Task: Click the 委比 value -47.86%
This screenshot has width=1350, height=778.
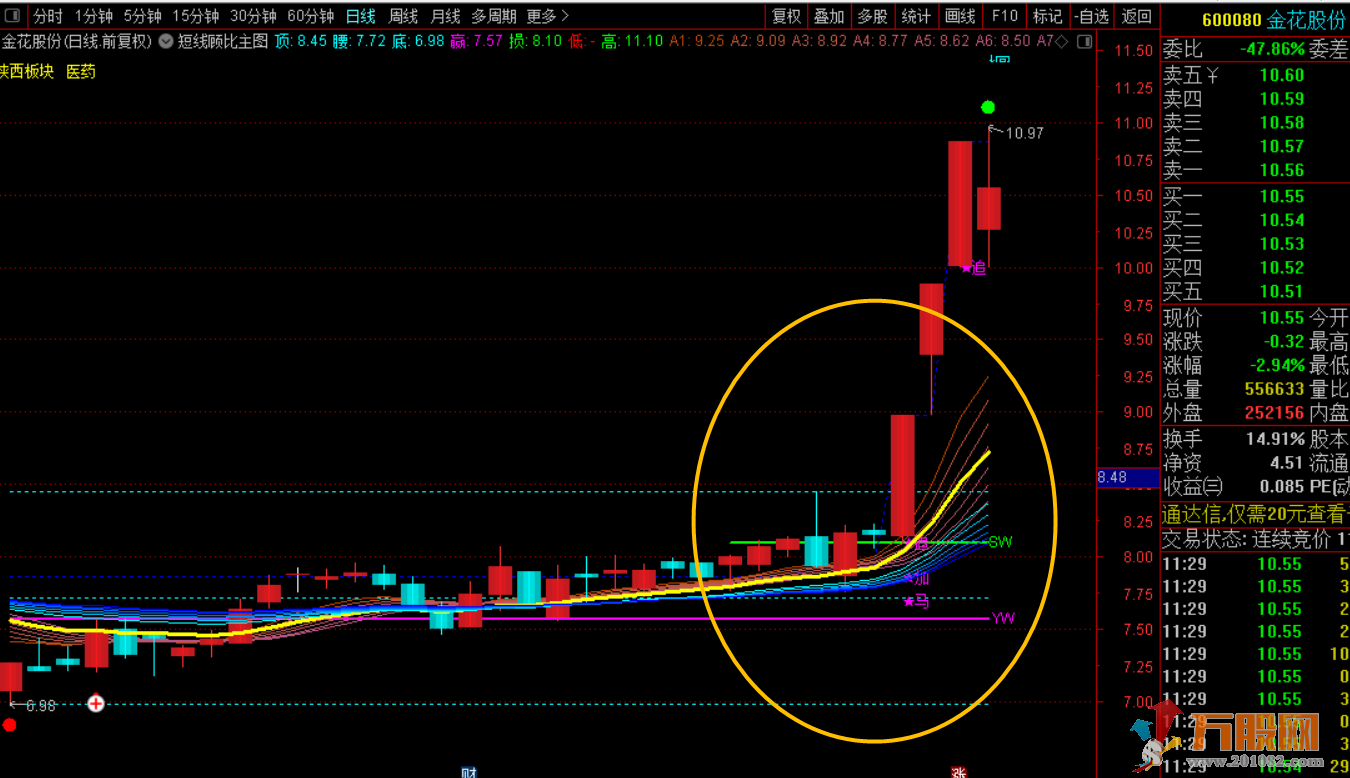Action: coord(1272,49)
